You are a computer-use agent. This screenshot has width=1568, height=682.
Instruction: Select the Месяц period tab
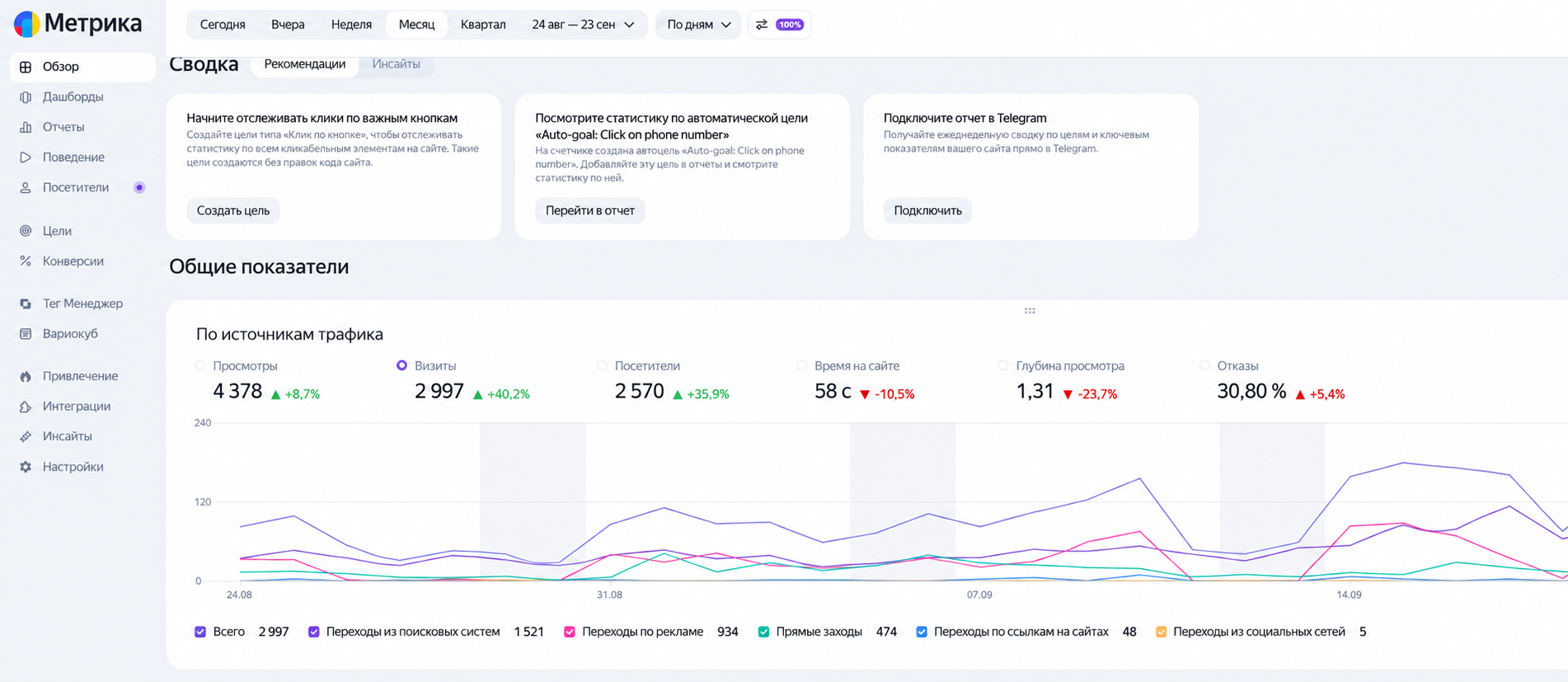[416, 25]
